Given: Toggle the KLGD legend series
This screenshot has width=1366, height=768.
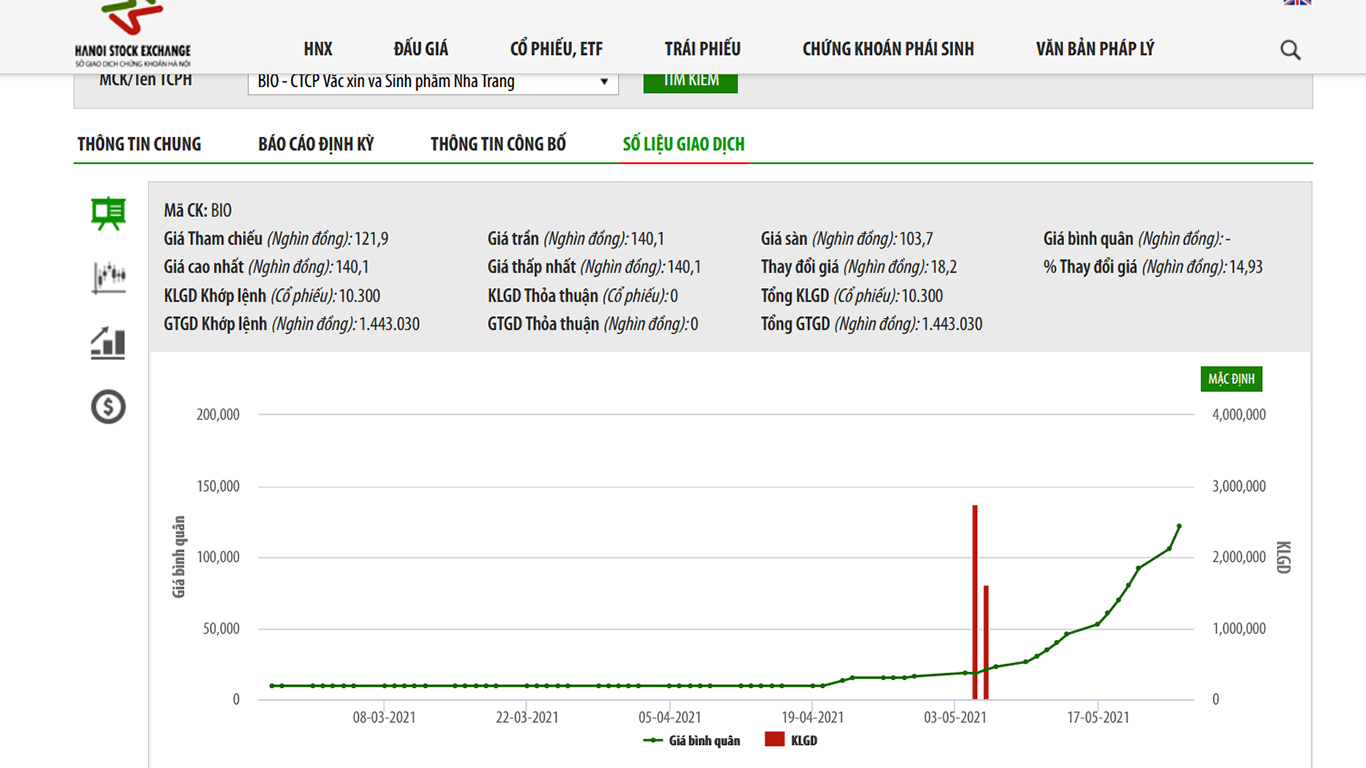Looking at the screenshot, I should [791, 741].
